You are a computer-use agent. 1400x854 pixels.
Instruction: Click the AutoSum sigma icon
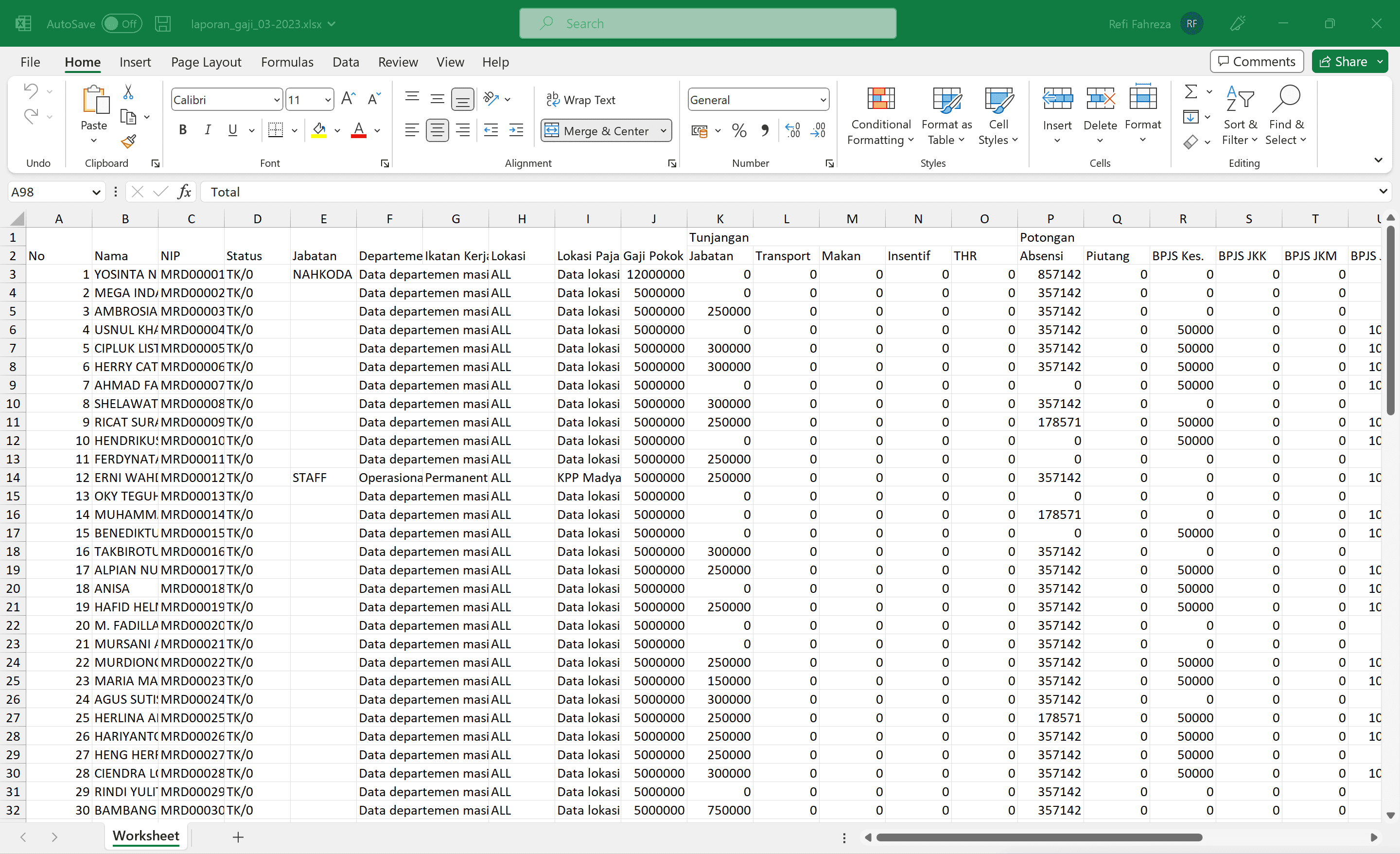coord(1191,92)
